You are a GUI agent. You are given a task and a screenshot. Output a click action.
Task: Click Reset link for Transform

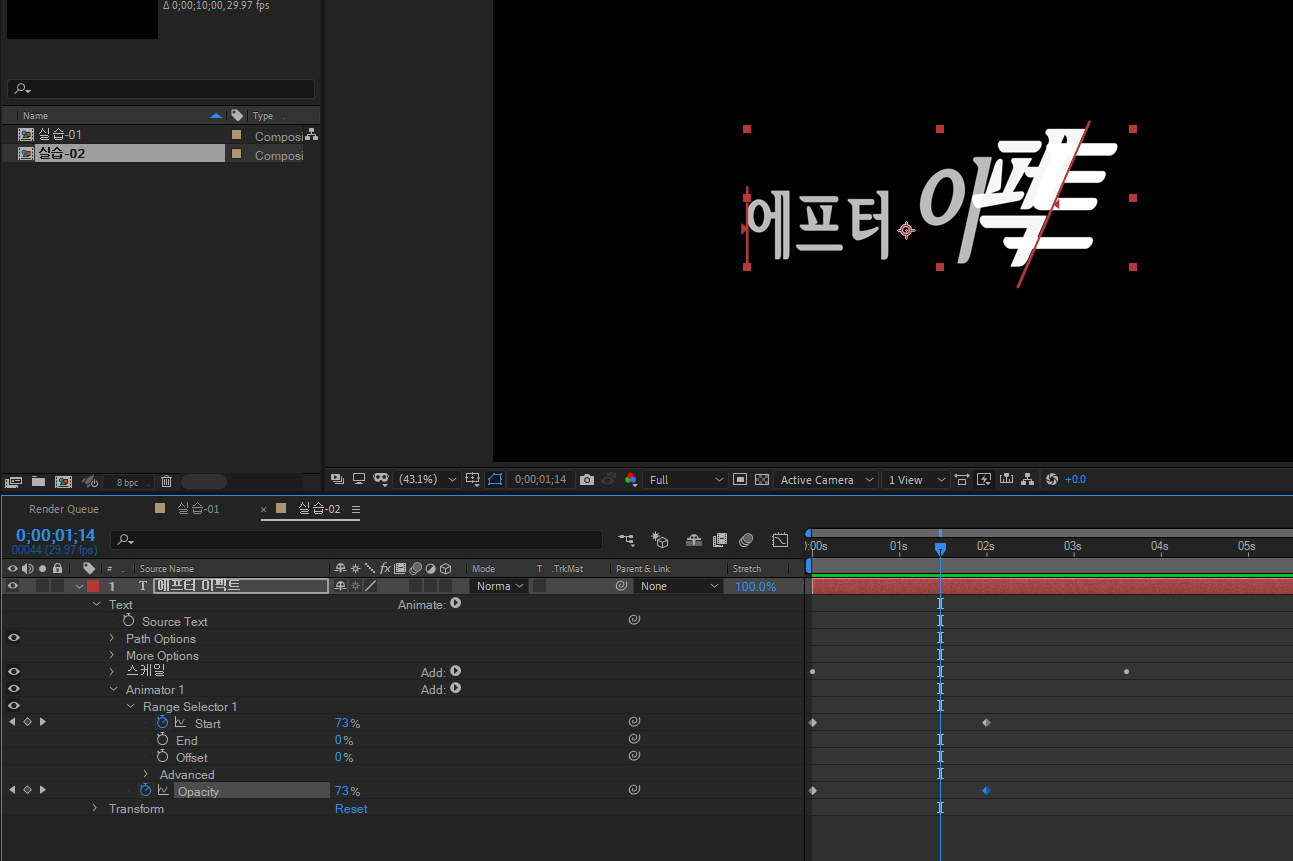tap(351, 809)
